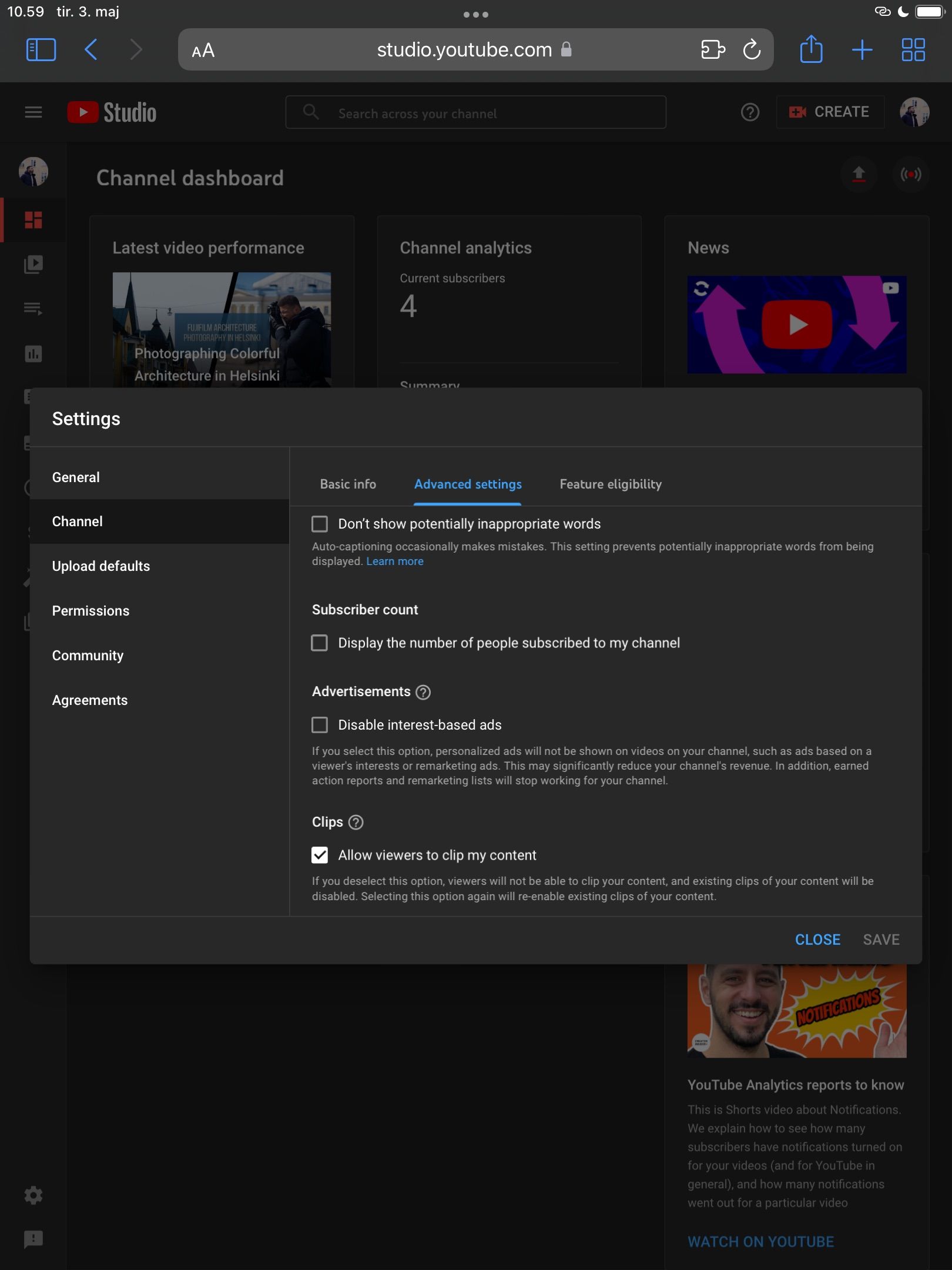Open account avatar menu in top bar
This screenshot has height=1270, width=952.
click(x=914, y=112)
